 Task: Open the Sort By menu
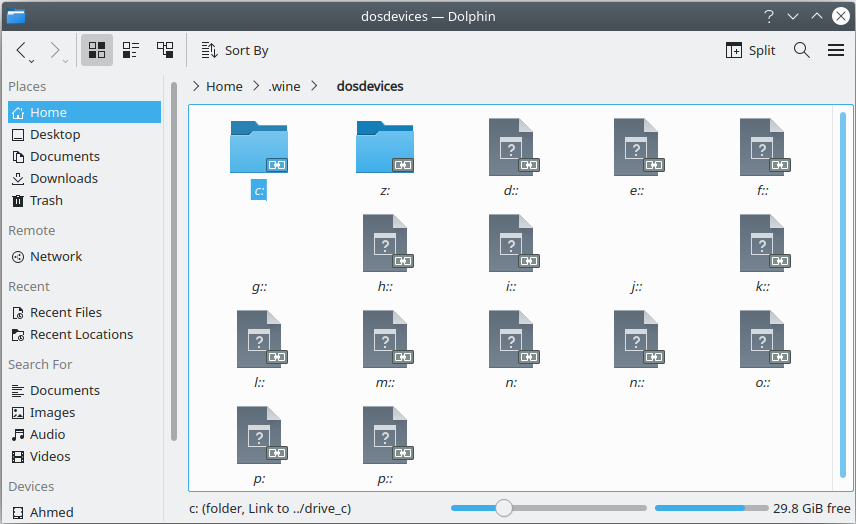[235, 50]
